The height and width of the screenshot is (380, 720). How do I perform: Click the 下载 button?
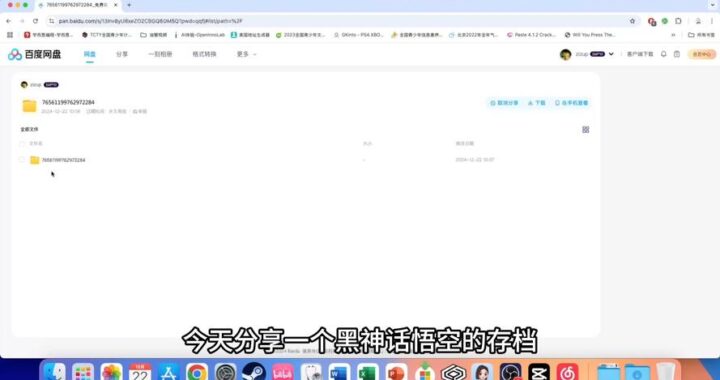pos(536,103)
